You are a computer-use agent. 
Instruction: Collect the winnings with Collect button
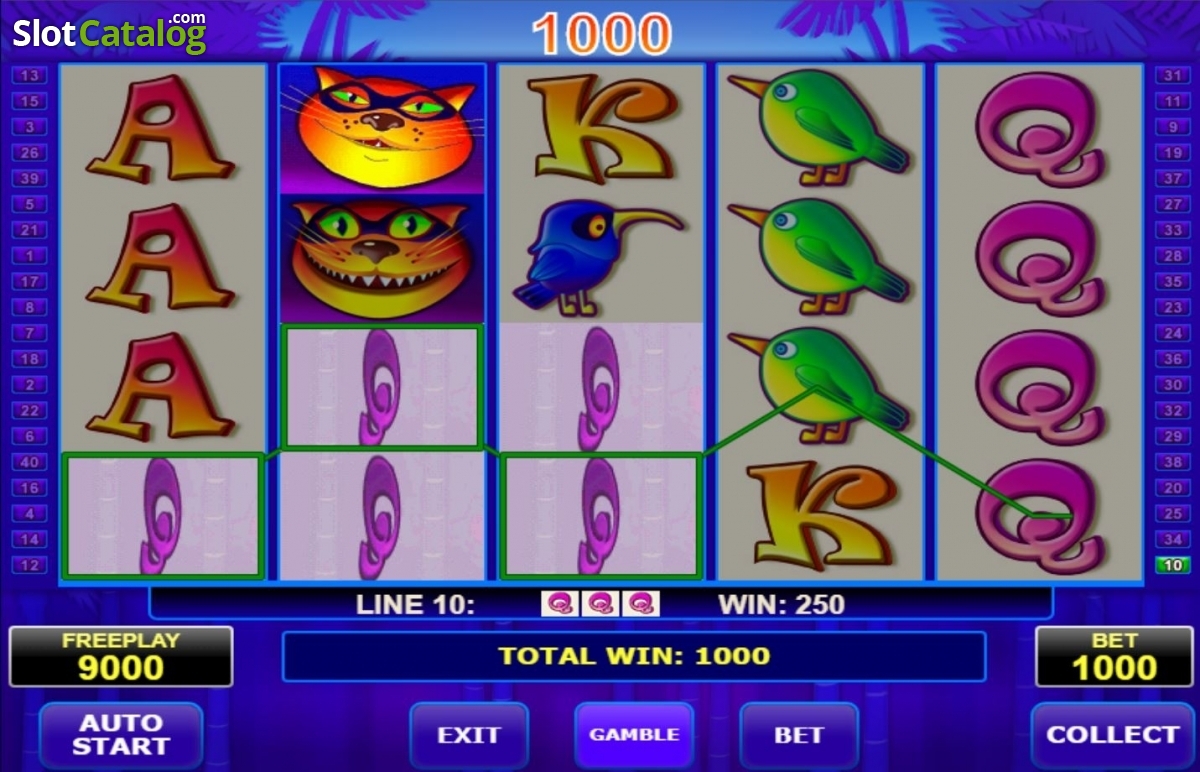(x=1113, y=735)
